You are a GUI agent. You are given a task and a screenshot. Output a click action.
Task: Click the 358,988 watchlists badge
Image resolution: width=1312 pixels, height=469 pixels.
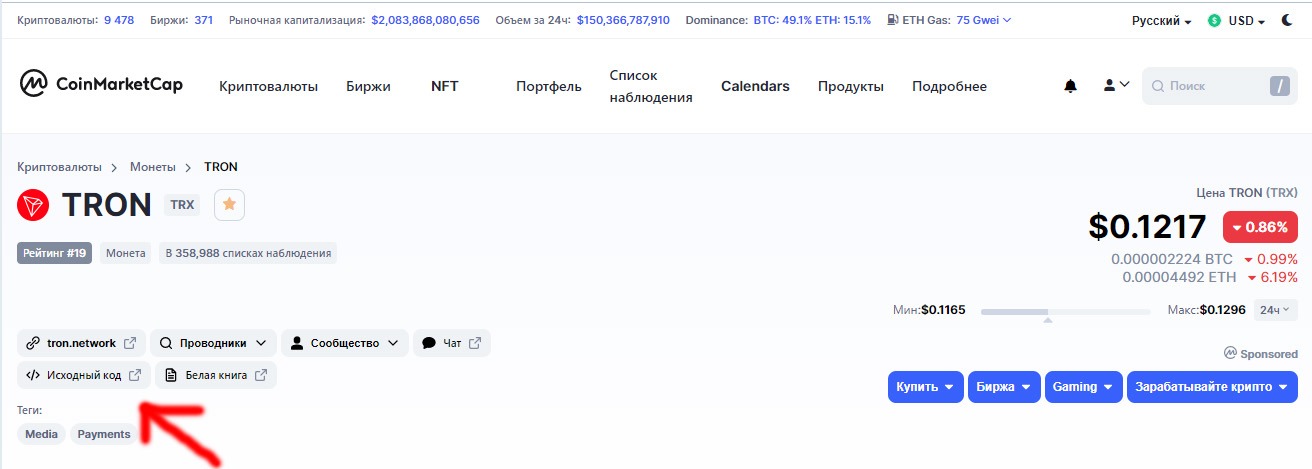click(x=248, y=253)
